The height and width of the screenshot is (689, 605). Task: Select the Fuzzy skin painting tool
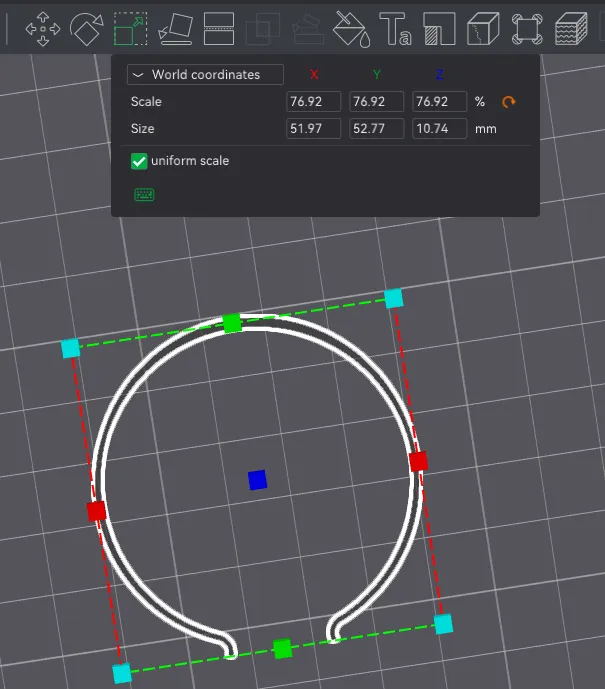570,28
